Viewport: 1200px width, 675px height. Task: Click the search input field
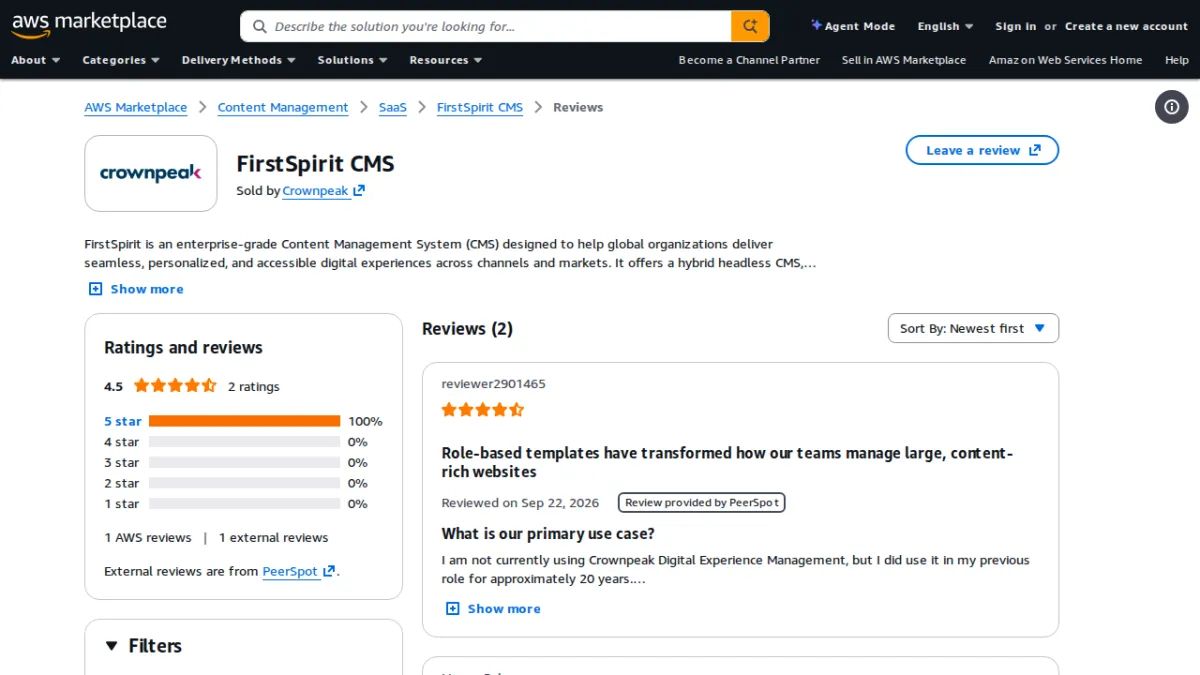500,27
